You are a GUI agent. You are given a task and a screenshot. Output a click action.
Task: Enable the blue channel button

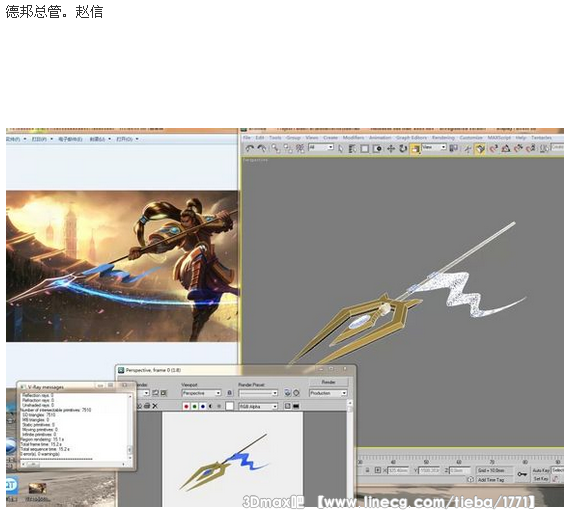pyautogui.click(x=203, y=406)
